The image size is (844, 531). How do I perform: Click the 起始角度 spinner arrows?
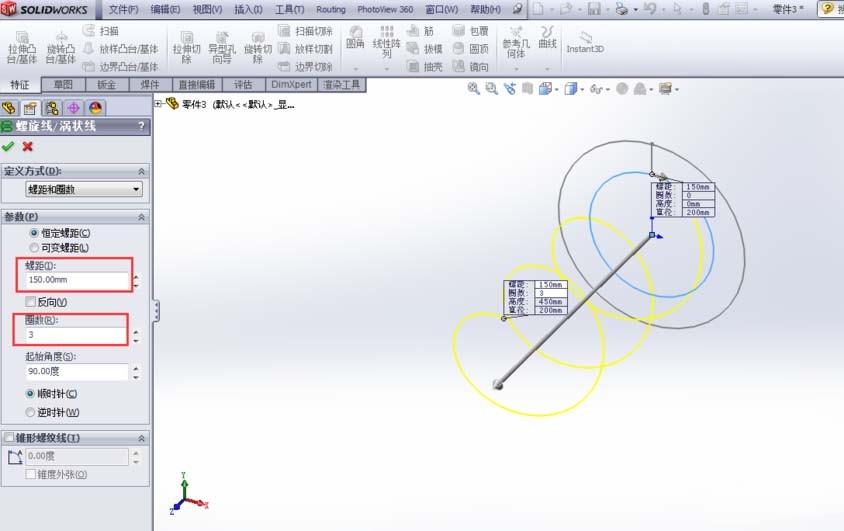click(136, 372)
